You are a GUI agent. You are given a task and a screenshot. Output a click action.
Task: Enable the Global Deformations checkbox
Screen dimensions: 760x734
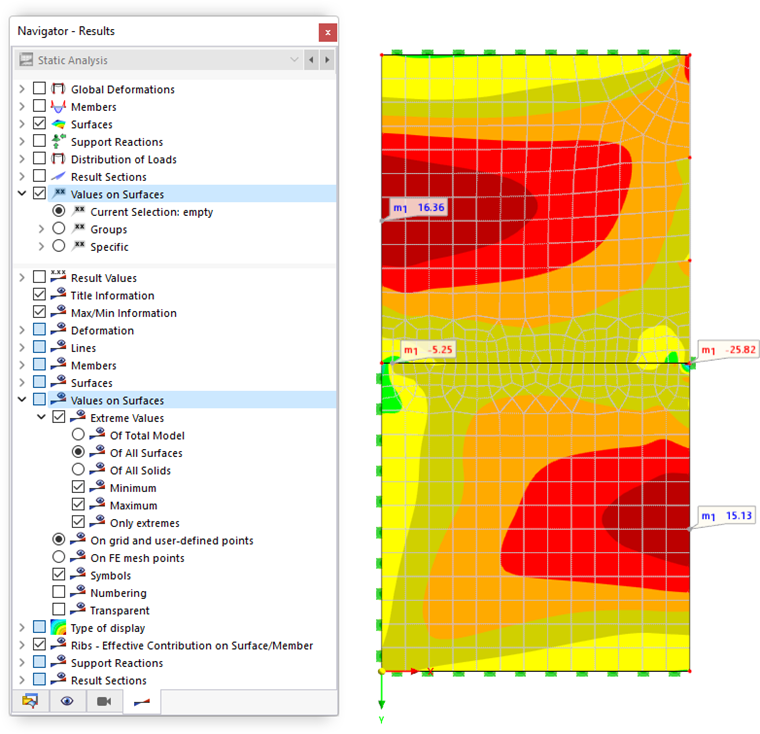coord(39,88)
